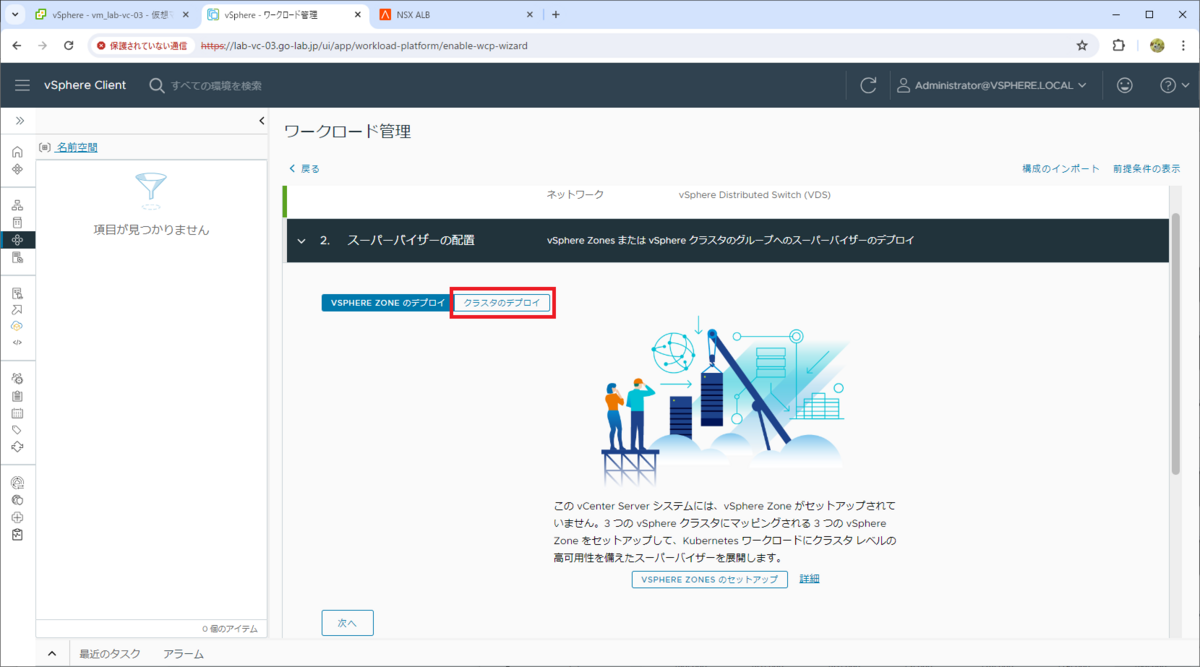This screenshot has height=667, width=1200.
Task: Go back in the browser
Action: click(17, 45)
